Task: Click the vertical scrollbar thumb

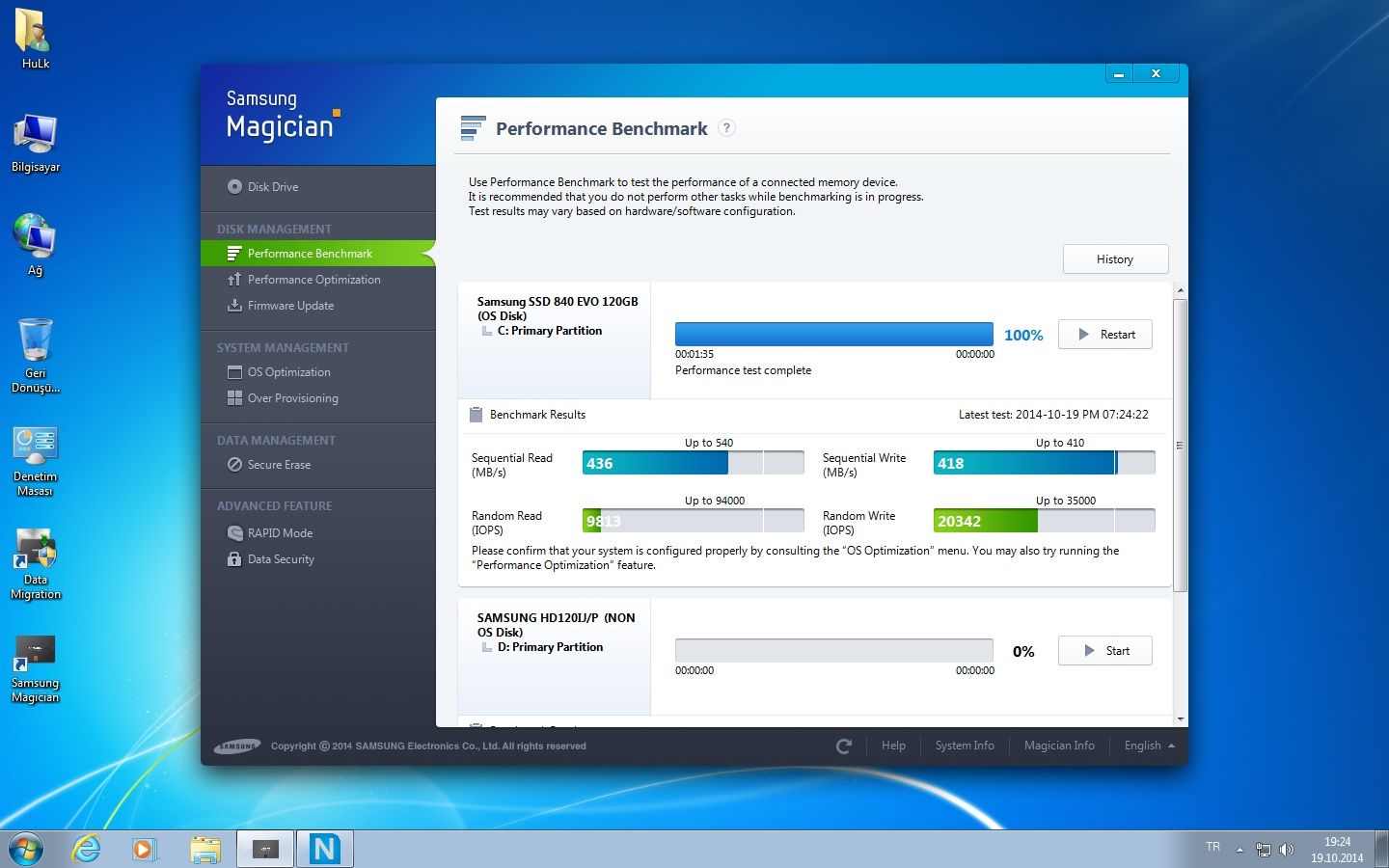Action: 1180,445
